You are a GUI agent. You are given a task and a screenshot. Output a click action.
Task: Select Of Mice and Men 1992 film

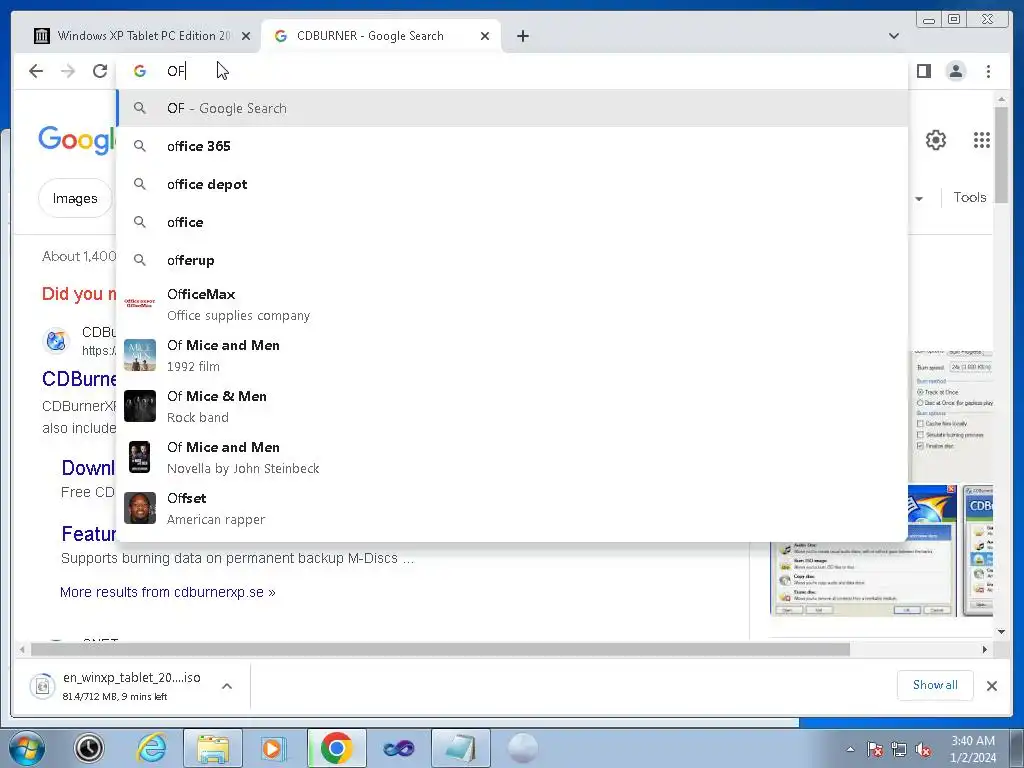513,355
